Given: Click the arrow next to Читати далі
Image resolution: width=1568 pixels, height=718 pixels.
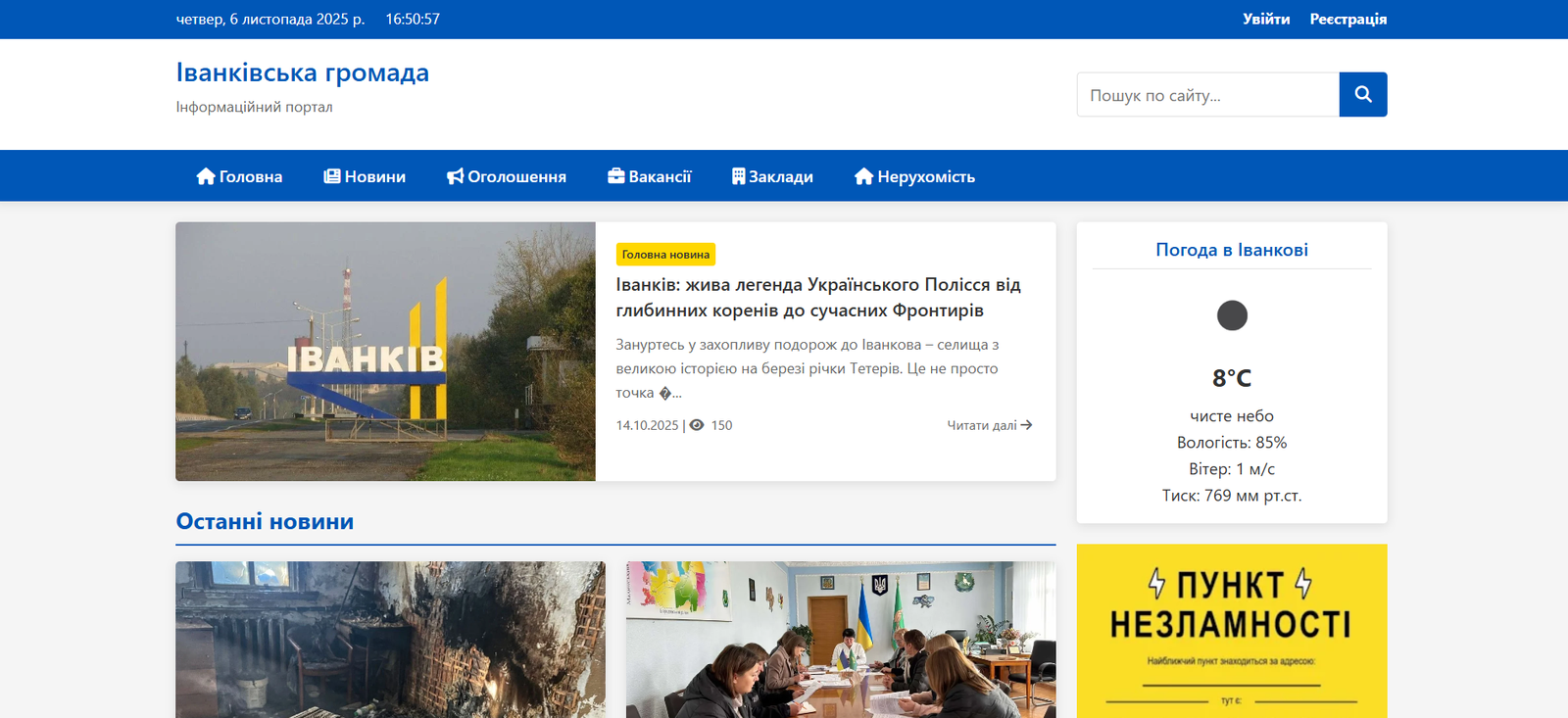Looking at the screenshot, I should [x=1026, y=425].
